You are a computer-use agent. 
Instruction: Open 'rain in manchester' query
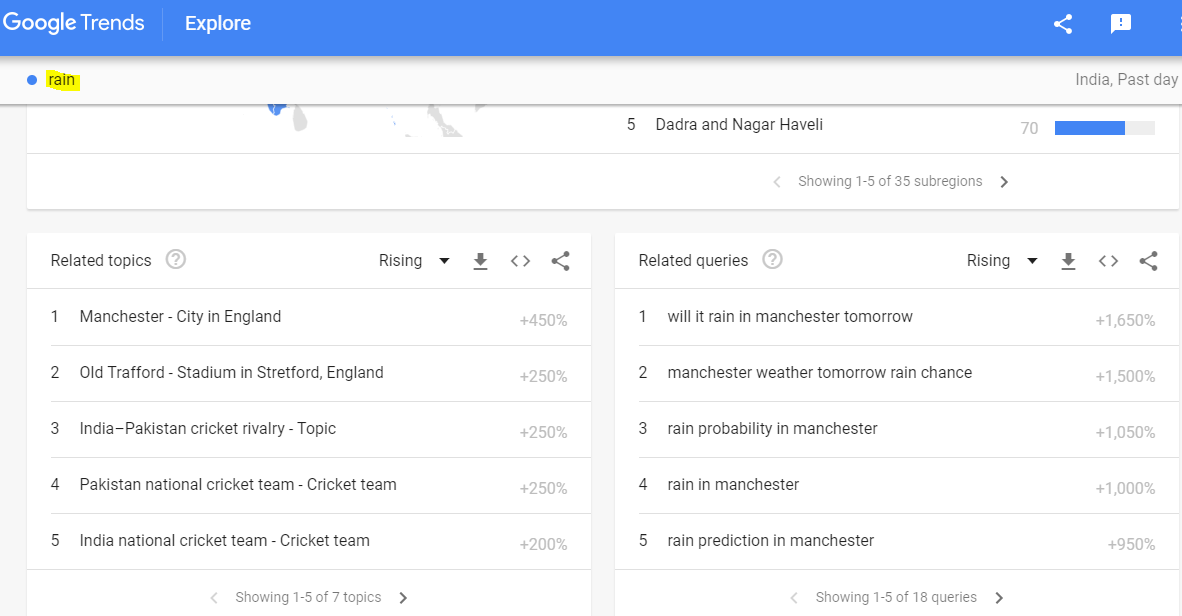733,484
